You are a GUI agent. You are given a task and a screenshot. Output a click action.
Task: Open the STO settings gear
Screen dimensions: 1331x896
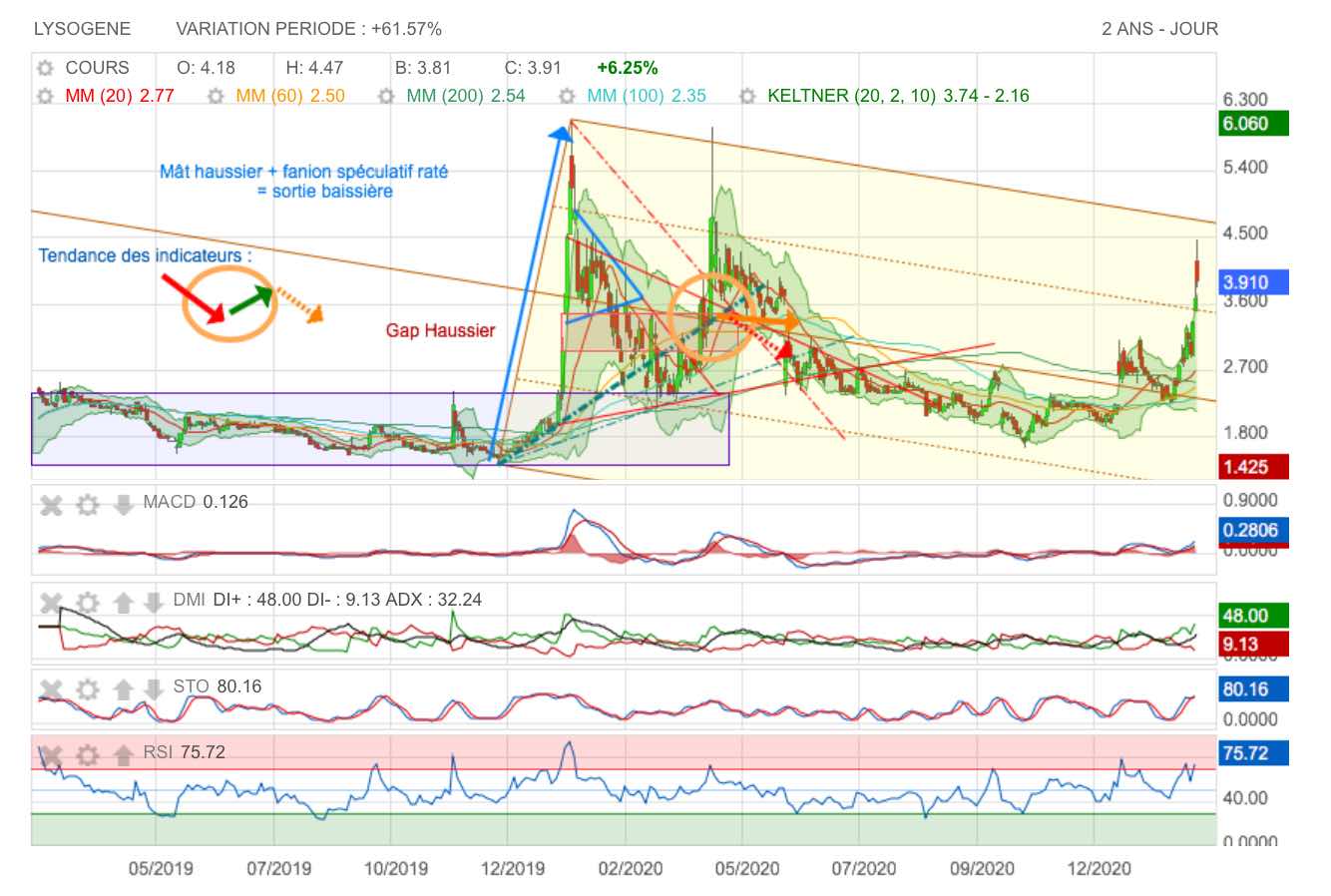(x=88, y=688)
